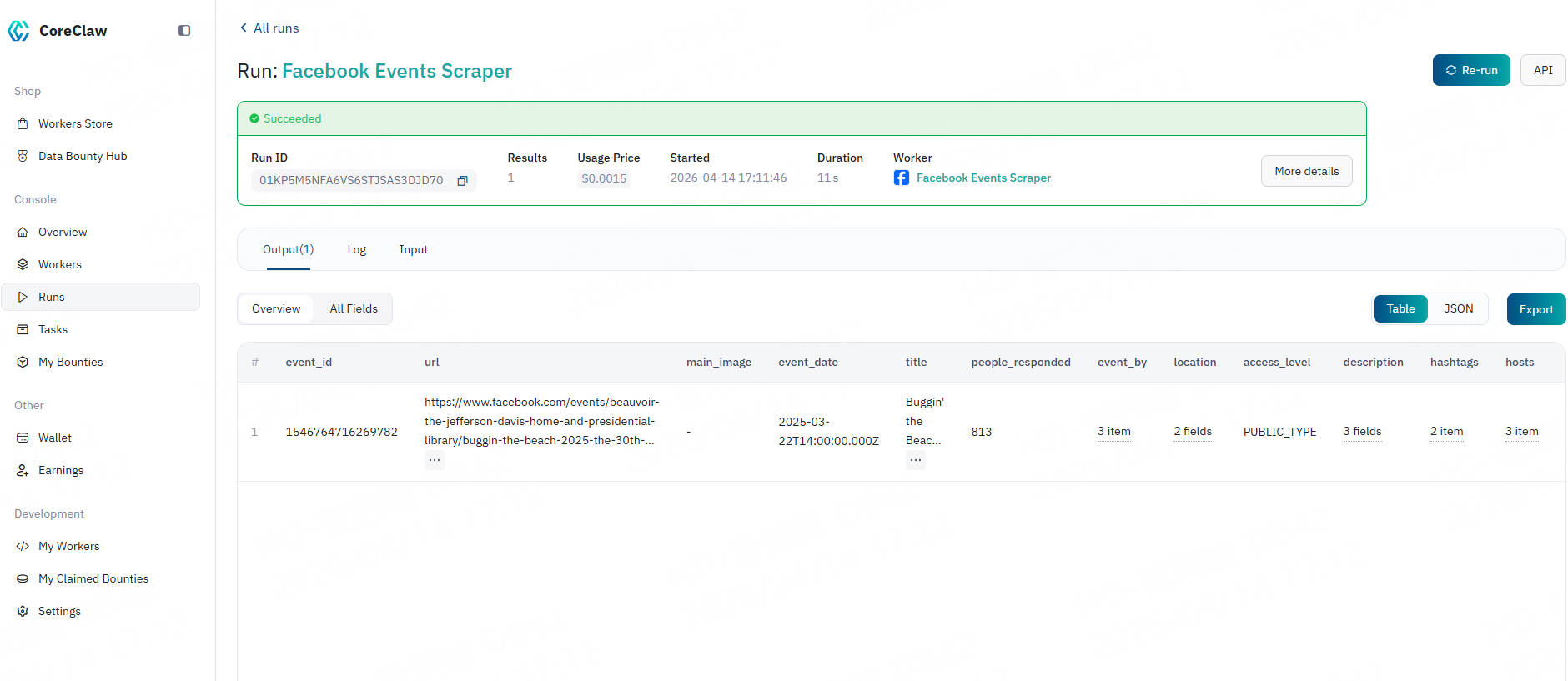Click the CoreClaw logo icon
1568x681 pixels.
pyautogui.click(x=18, y=31)
